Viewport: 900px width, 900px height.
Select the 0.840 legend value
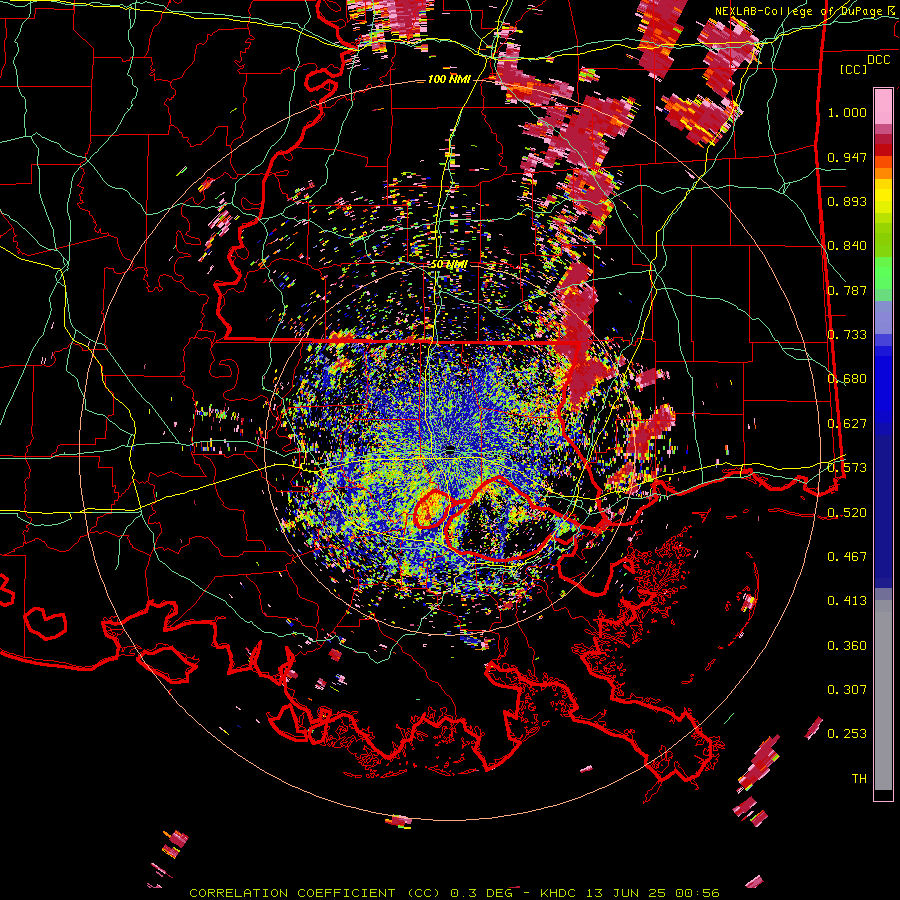(847, 246)
